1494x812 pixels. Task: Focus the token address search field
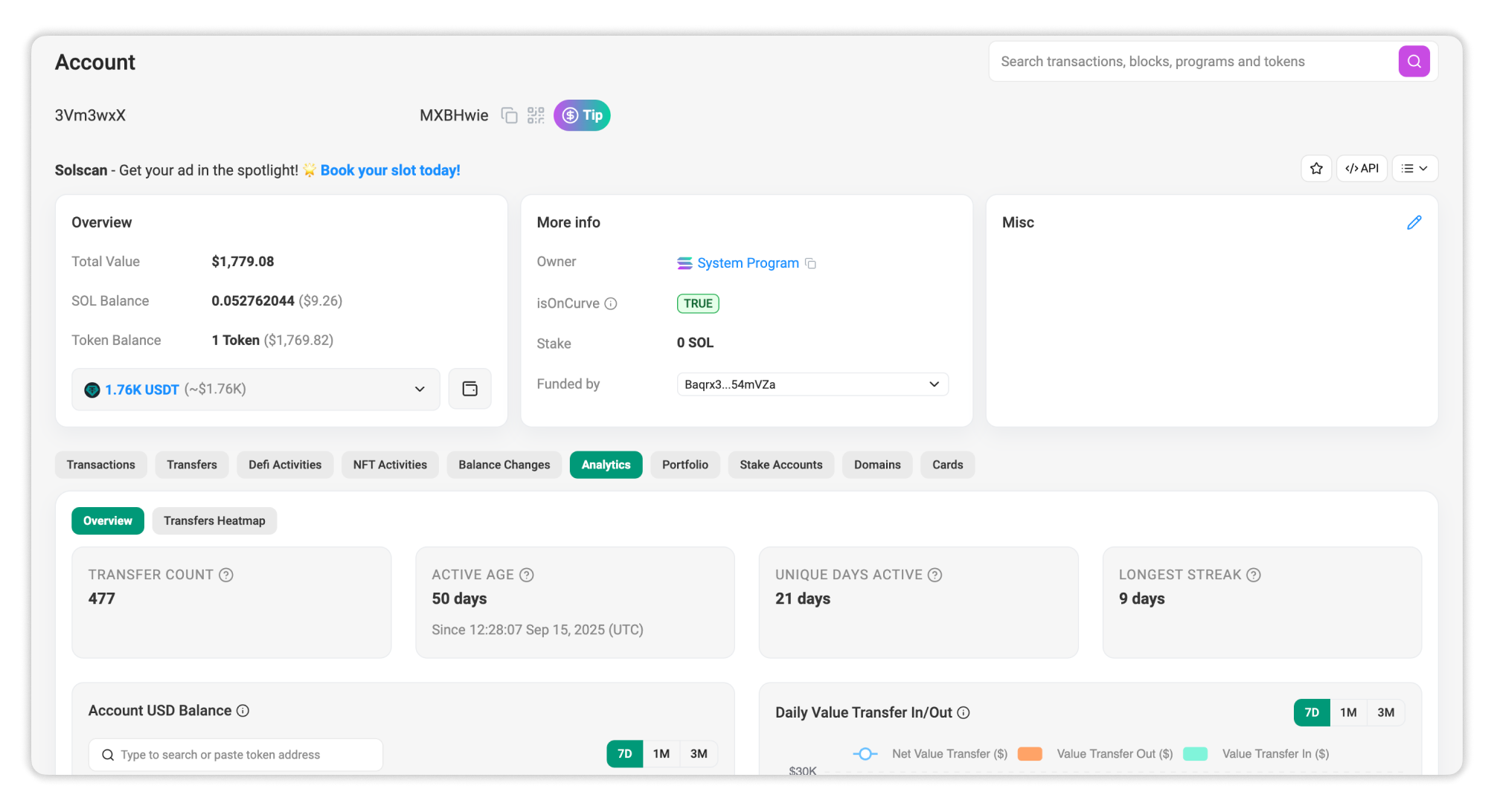(x=236, y=755)
